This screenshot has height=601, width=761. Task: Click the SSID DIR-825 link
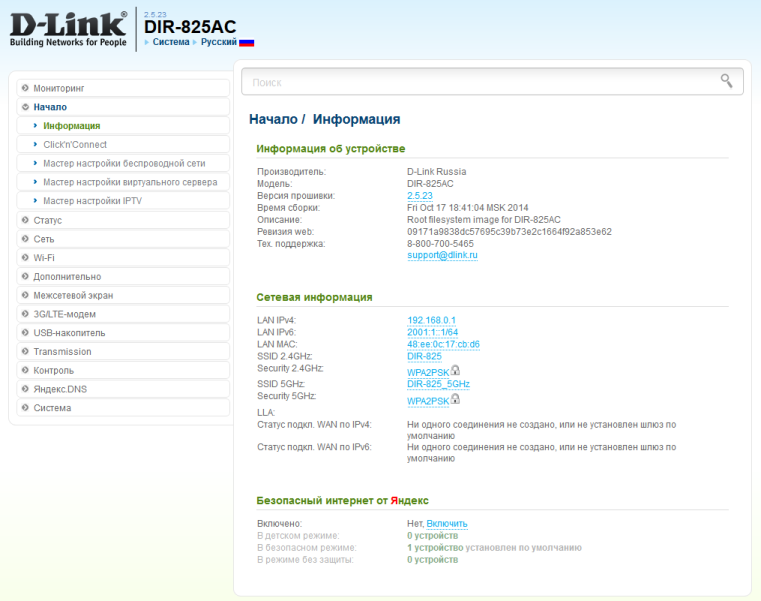(424, 357)
